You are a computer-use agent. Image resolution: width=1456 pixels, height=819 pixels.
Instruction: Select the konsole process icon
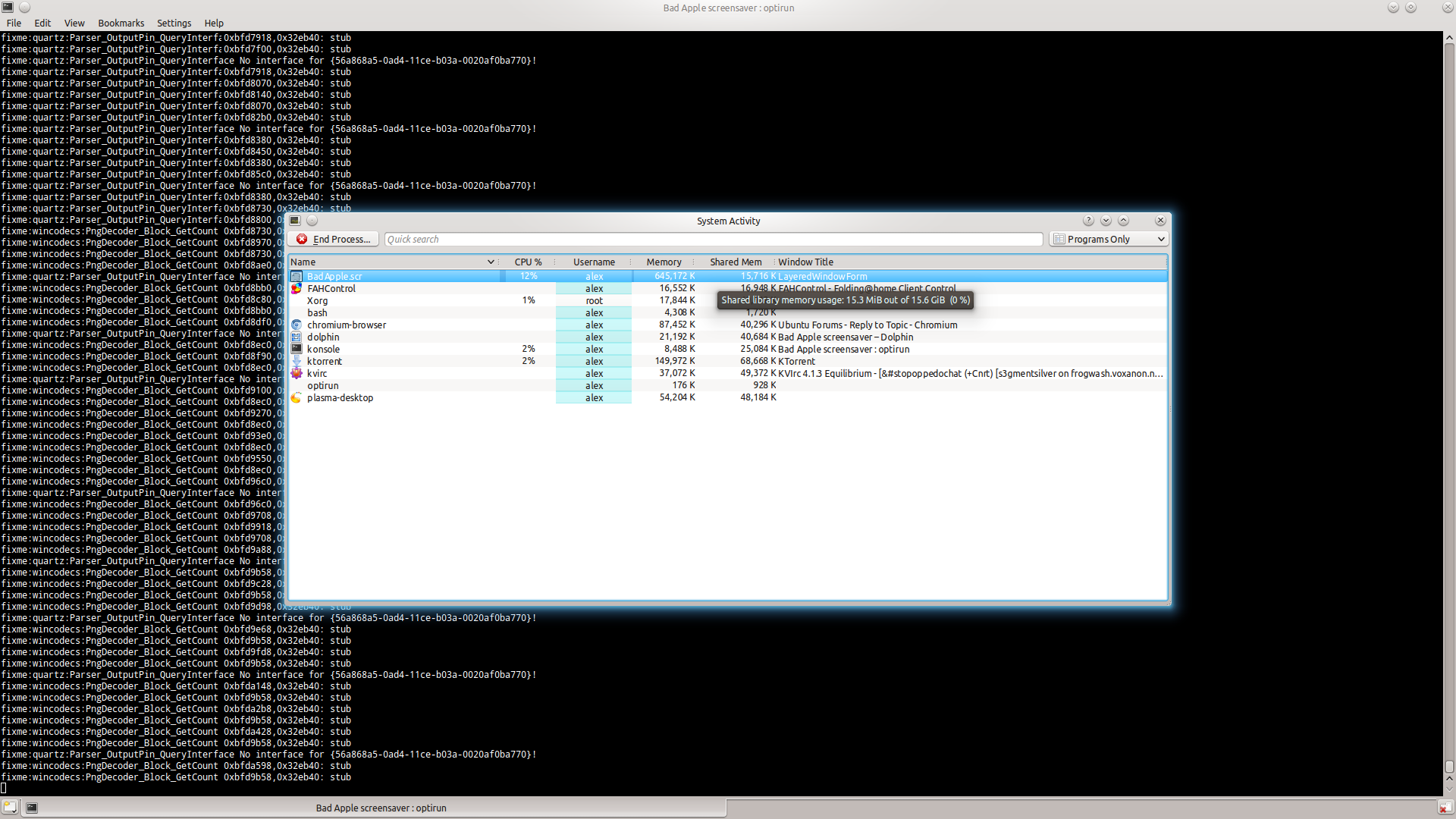(297, 350)
